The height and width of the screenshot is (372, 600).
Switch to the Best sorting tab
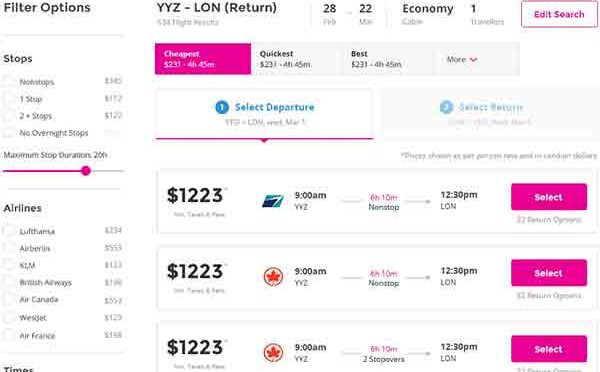click(x=388, y=59)
